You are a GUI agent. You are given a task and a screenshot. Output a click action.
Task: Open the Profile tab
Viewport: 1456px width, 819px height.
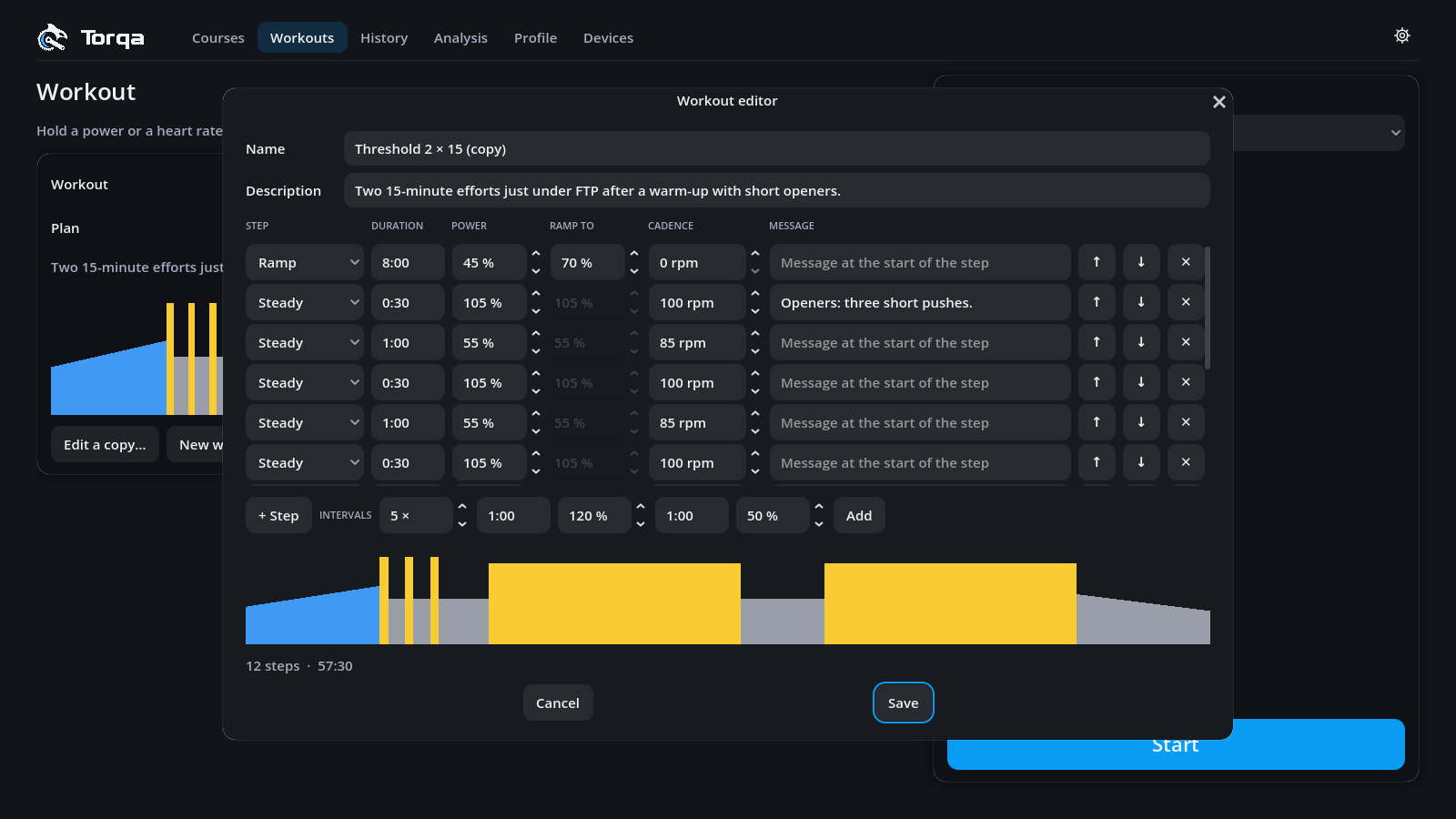coord(535,37)
